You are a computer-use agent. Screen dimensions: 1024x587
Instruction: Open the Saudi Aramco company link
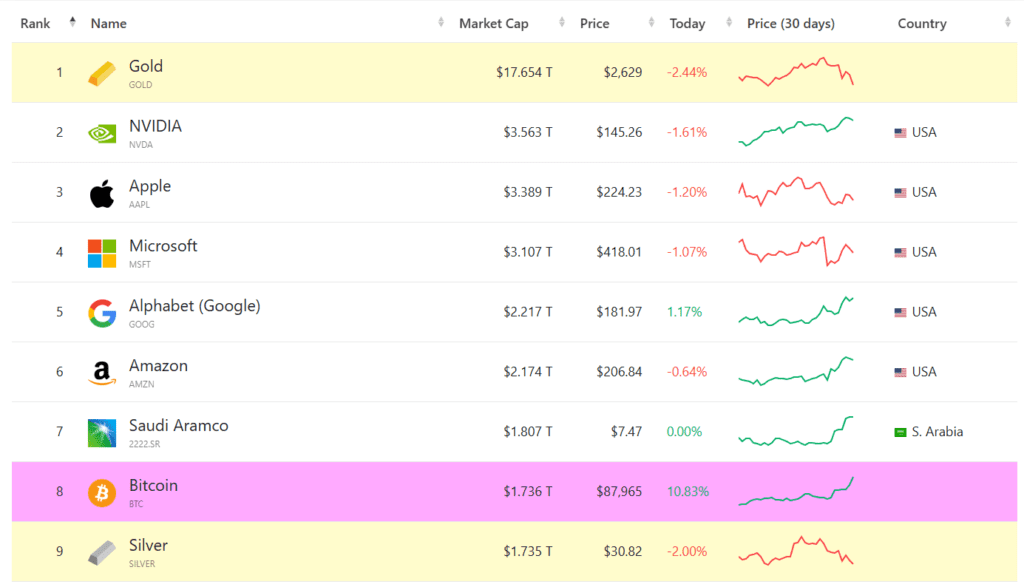click(178, 426)
